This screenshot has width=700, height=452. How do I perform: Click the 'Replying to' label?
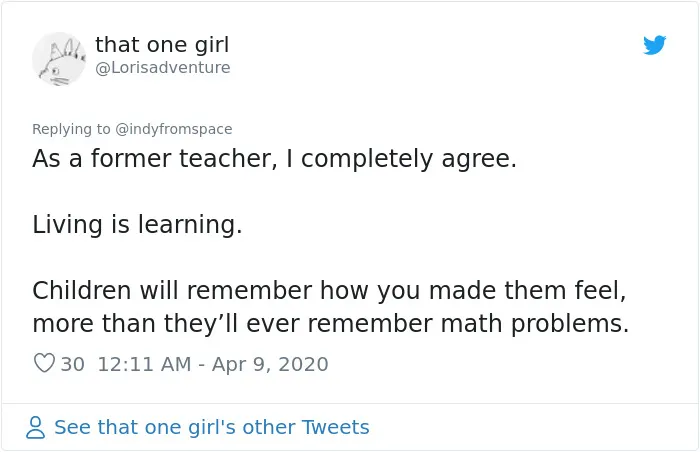[71, 129]
